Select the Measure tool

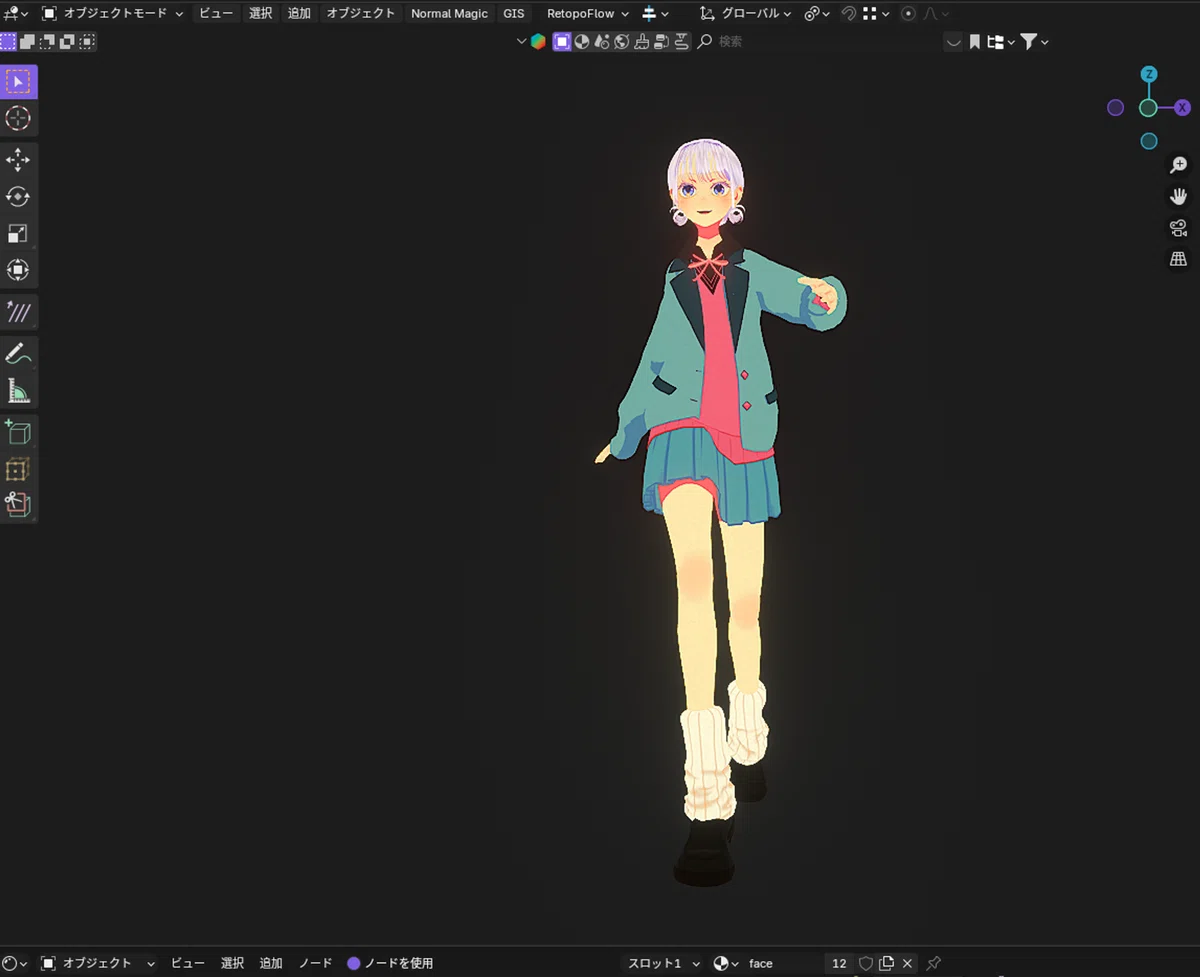(x=18, y=390)
